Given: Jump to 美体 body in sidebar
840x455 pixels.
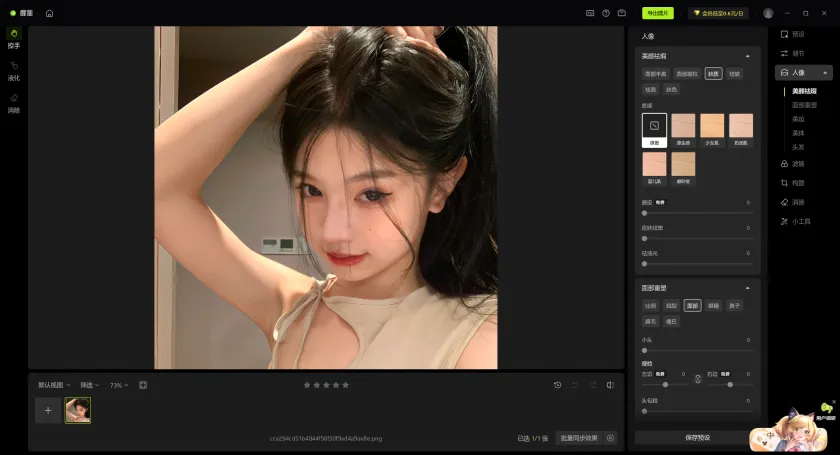Looking at the screenshot, I should 798,133.
